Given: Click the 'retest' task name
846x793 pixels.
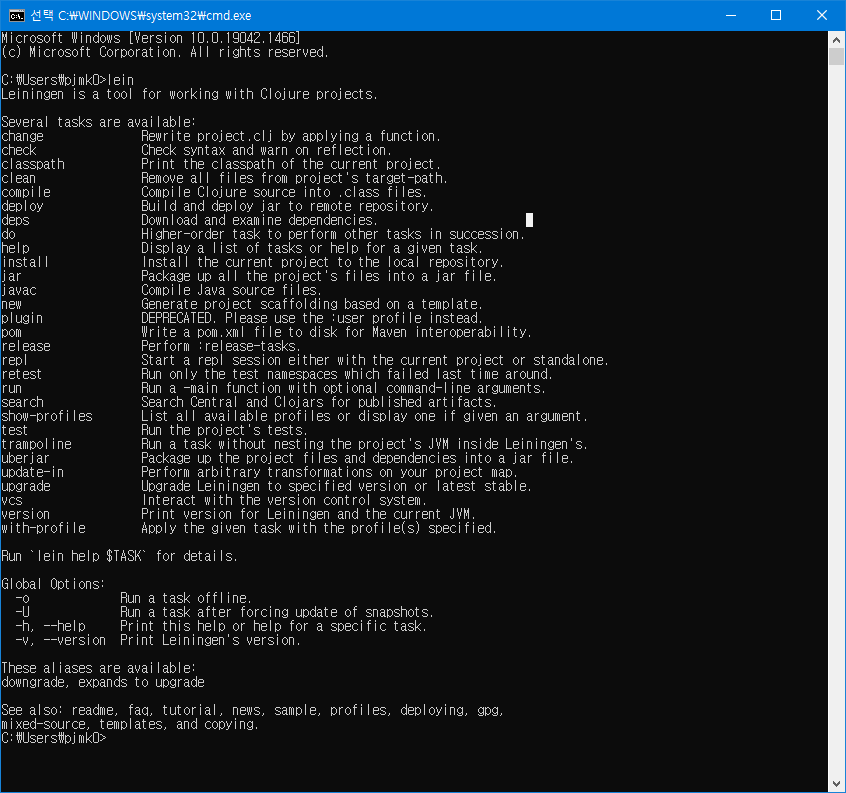Looking at the screenshot, I should point(21,374).
